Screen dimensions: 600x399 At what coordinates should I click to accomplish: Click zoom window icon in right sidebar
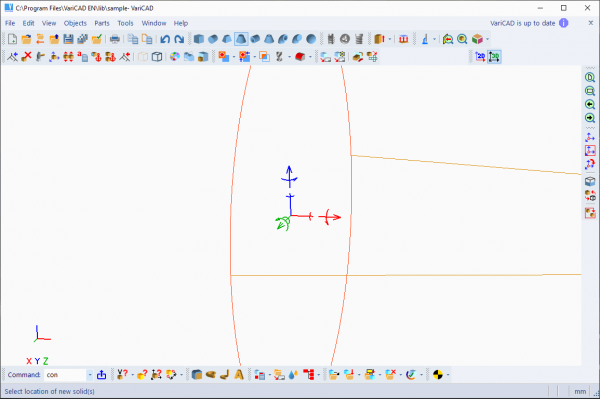coord(590,91)
